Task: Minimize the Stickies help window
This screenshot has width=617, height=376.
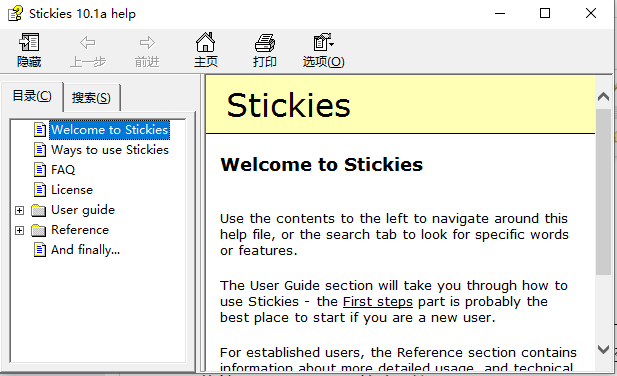Action: pyautogui.click(x=500, y=13)
